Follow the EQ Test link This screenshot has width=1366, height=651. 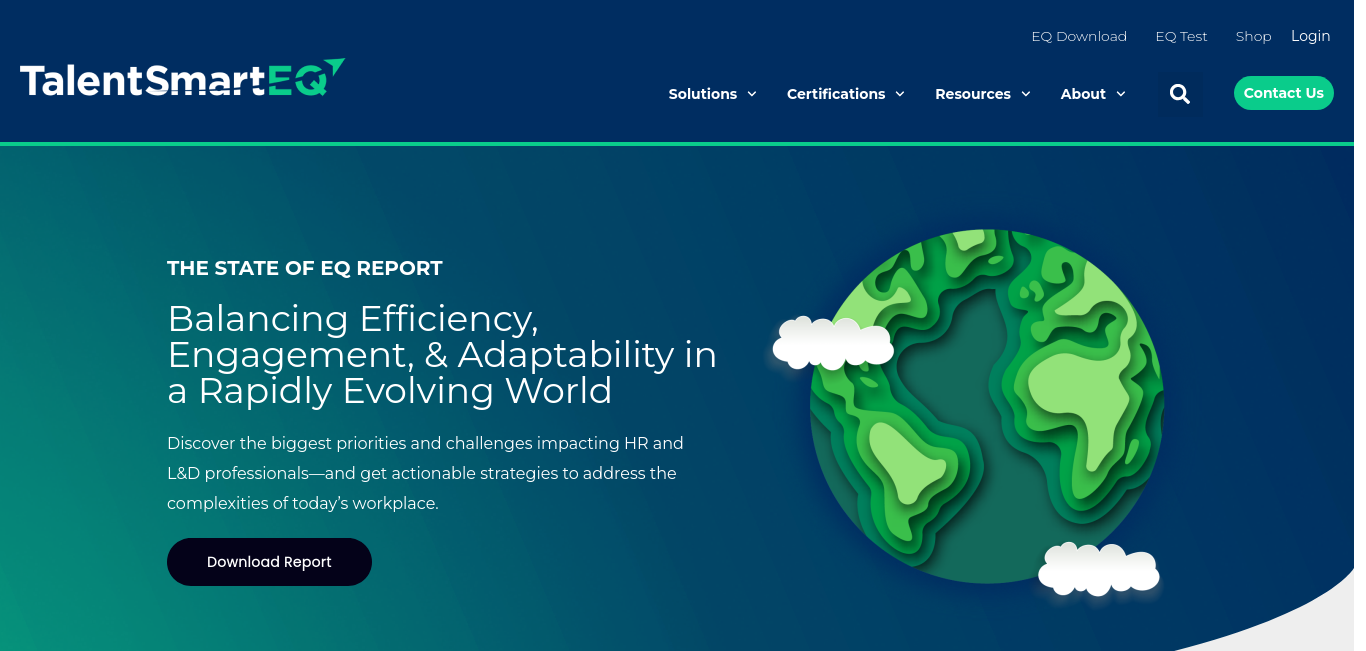point(1181,36)
